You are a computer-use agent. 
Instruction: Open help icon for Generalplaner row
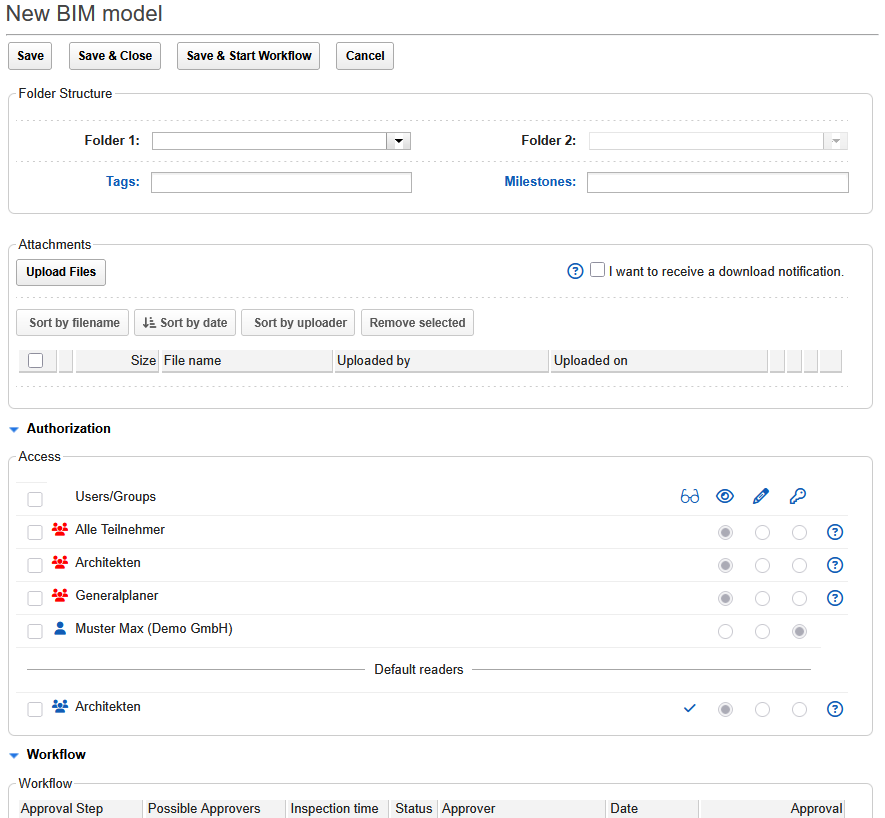(835, 598)
